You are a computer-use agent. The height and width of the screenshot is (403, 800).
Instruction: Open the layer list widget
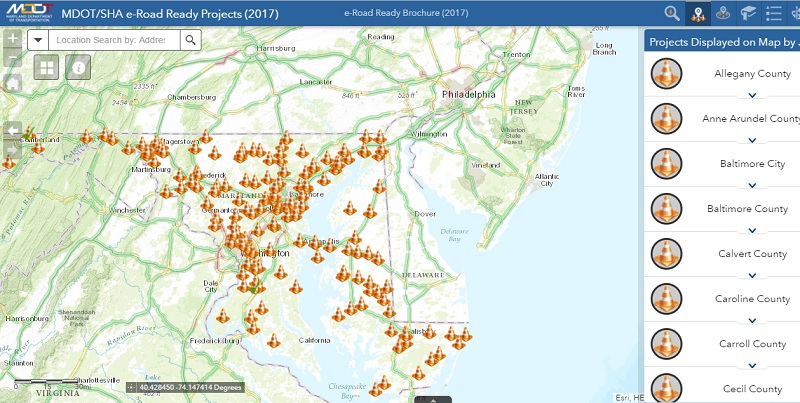(x=774, y=13)
